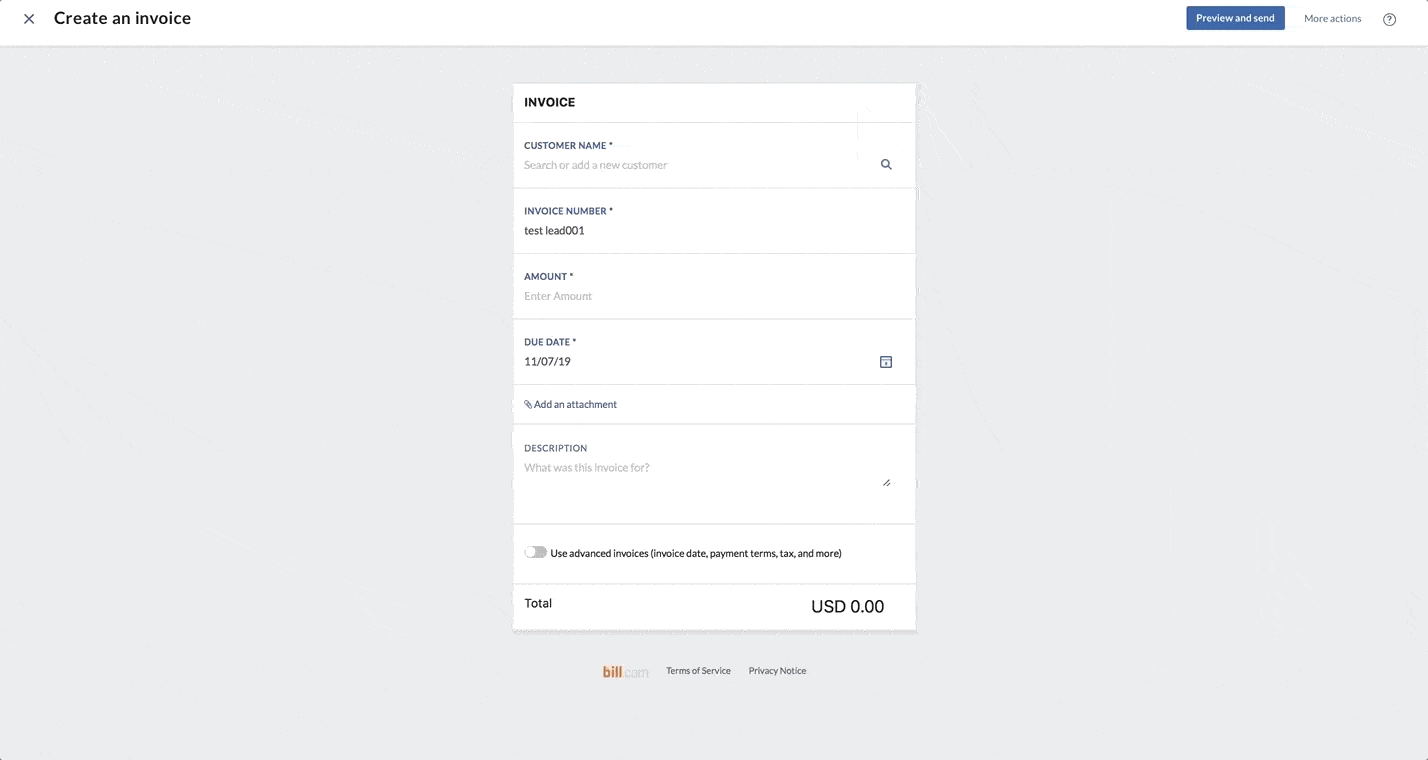Click the description box resize handle
This screenshot has height=760, width=1428.
click(x=886, y=481)
